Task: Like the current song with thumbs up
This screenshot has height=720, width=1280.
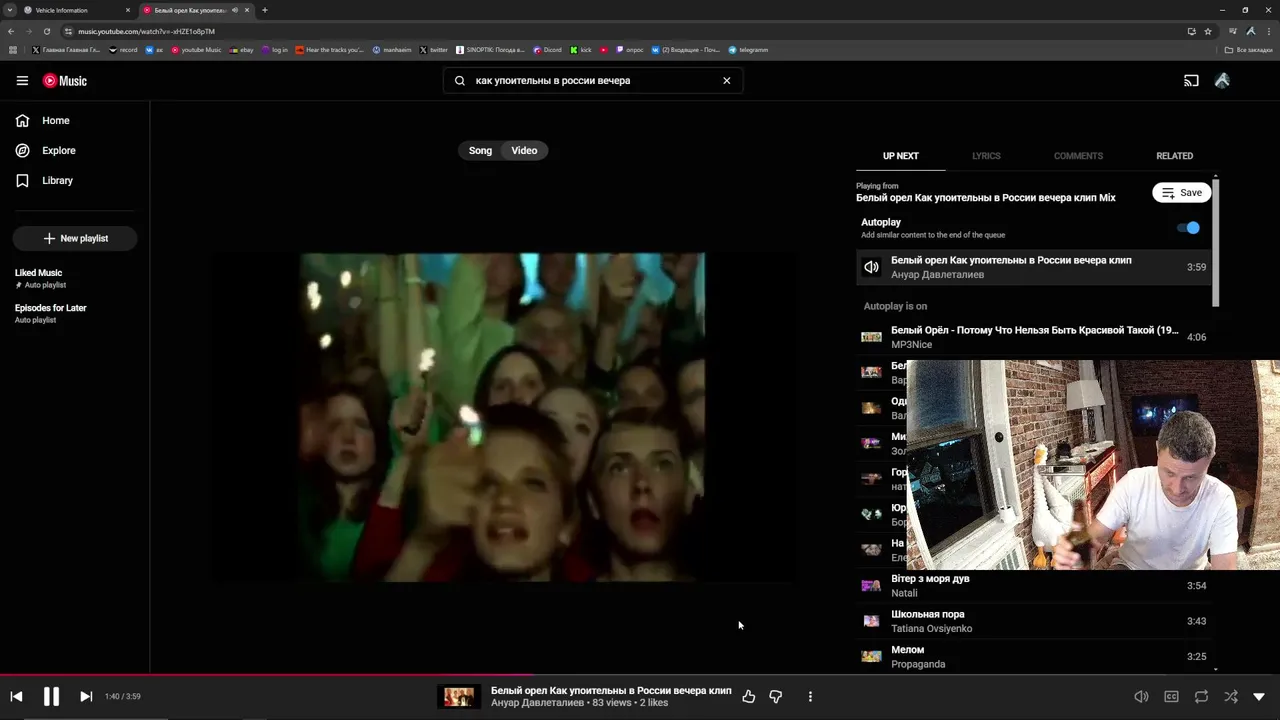Action: coord(749,696)
